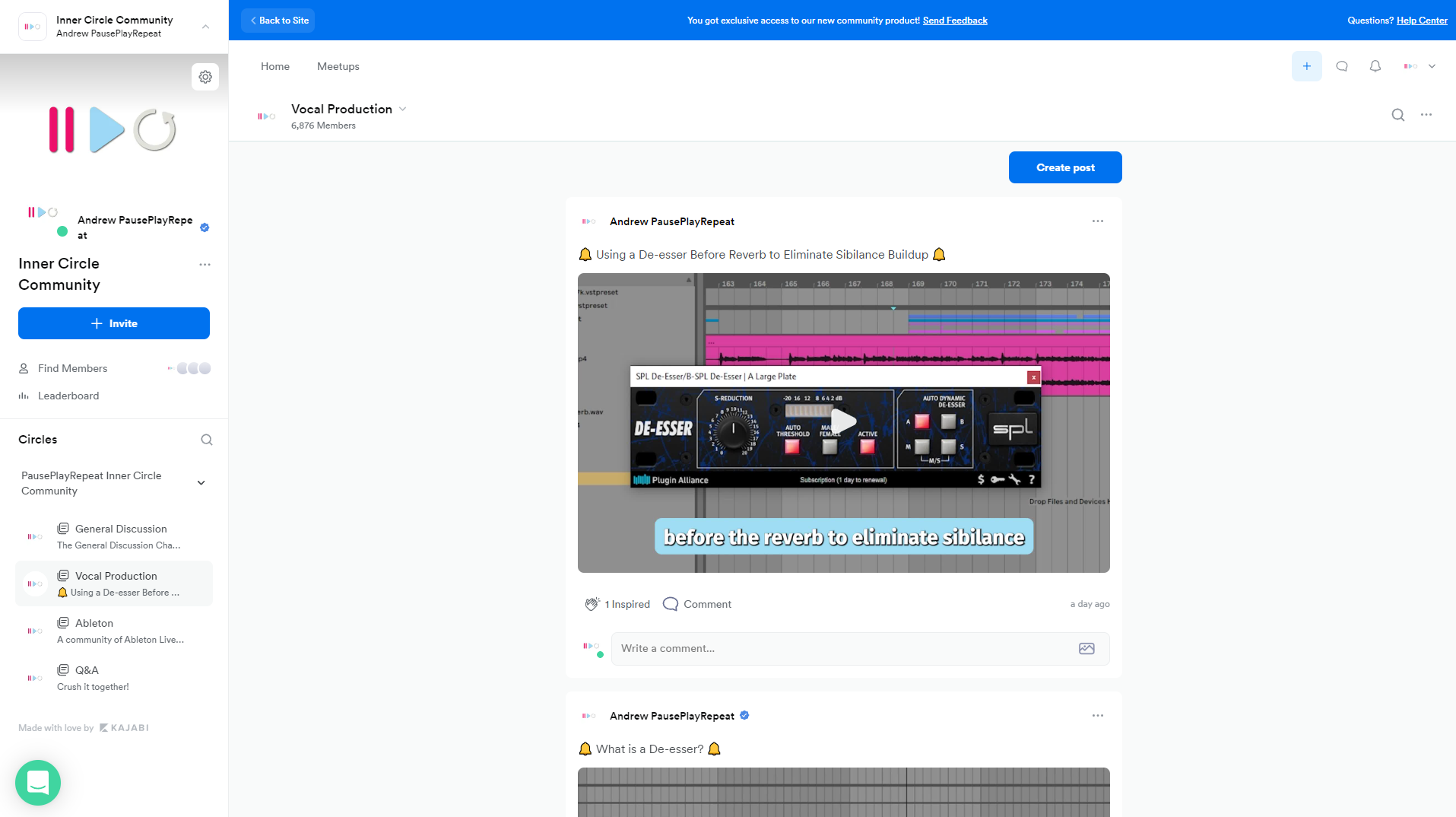This screenshot has height=817, width=1456.
Task: Click the 'Circles' section heading
Action: coord(38,440)
